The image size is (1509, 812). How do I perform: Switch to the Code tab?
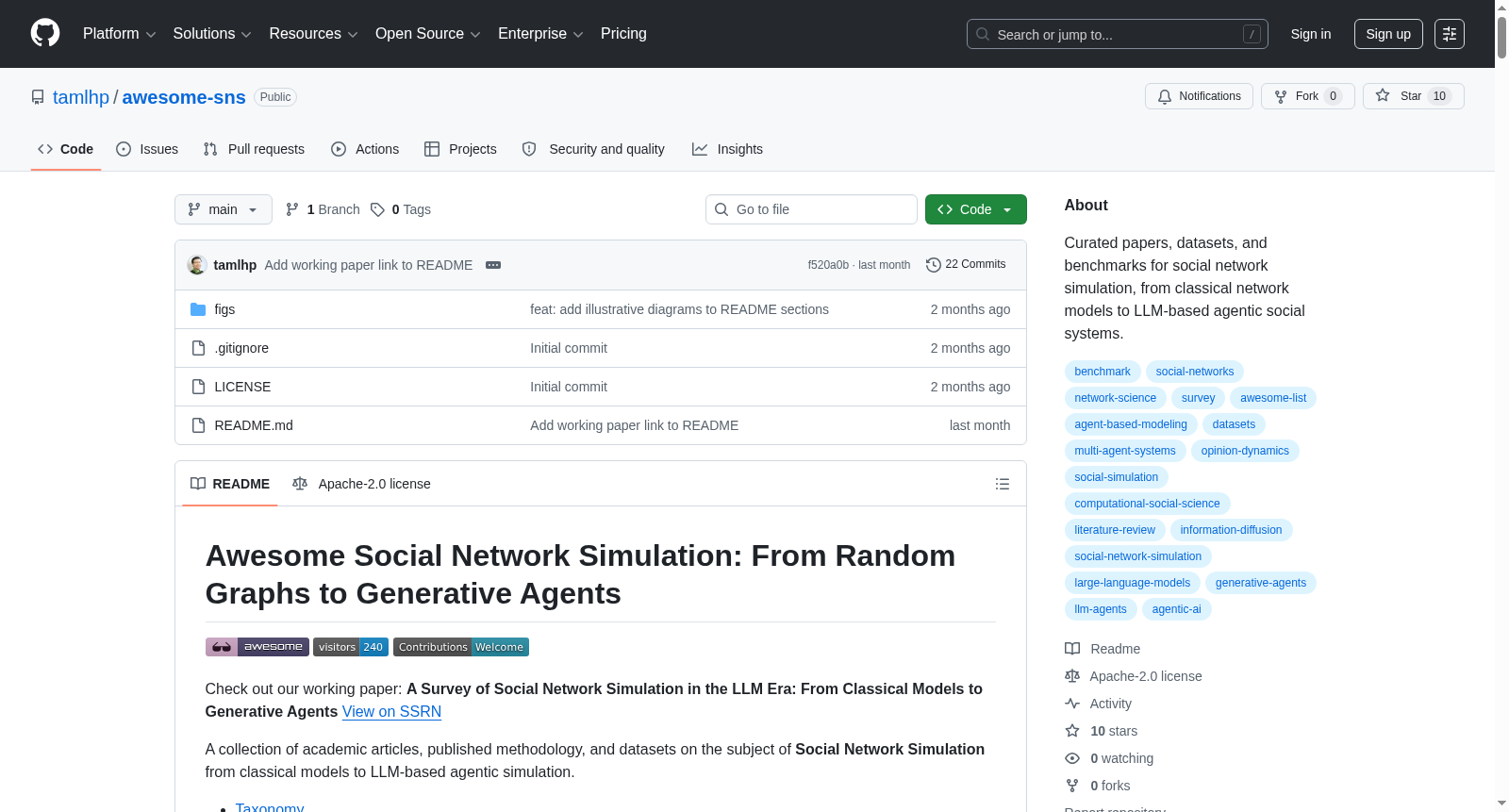tap(66, 149)
